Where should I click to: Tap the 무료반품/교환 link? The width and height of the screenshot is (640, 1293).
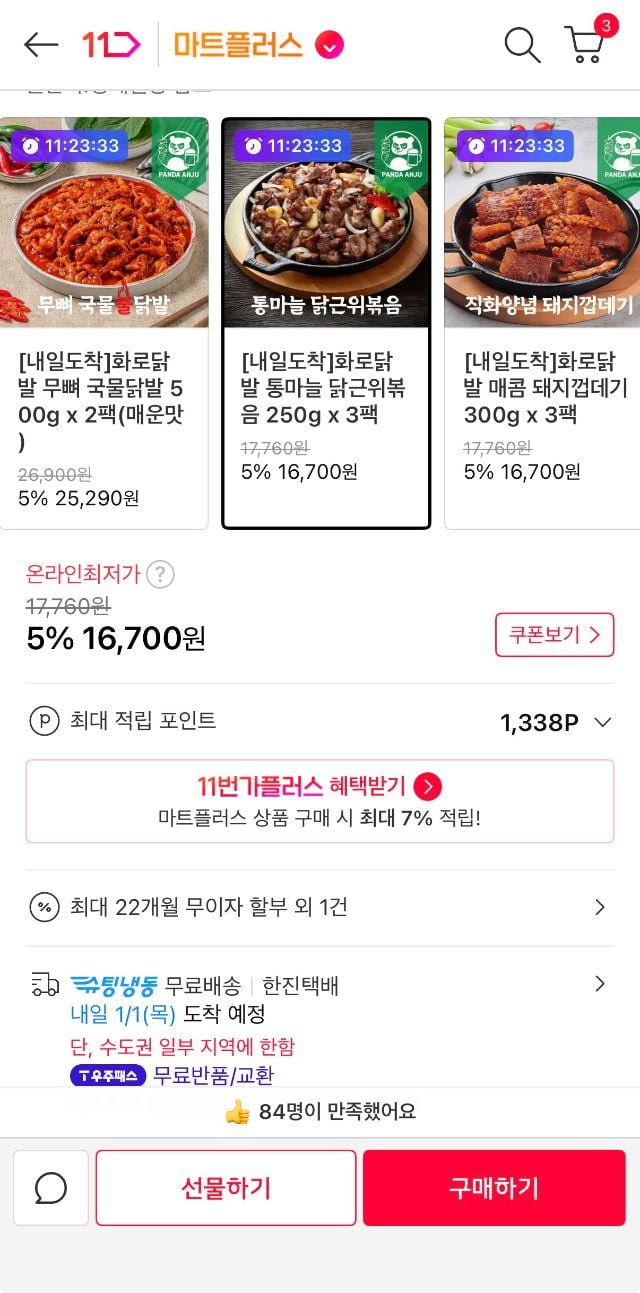tap(212, 1075)
